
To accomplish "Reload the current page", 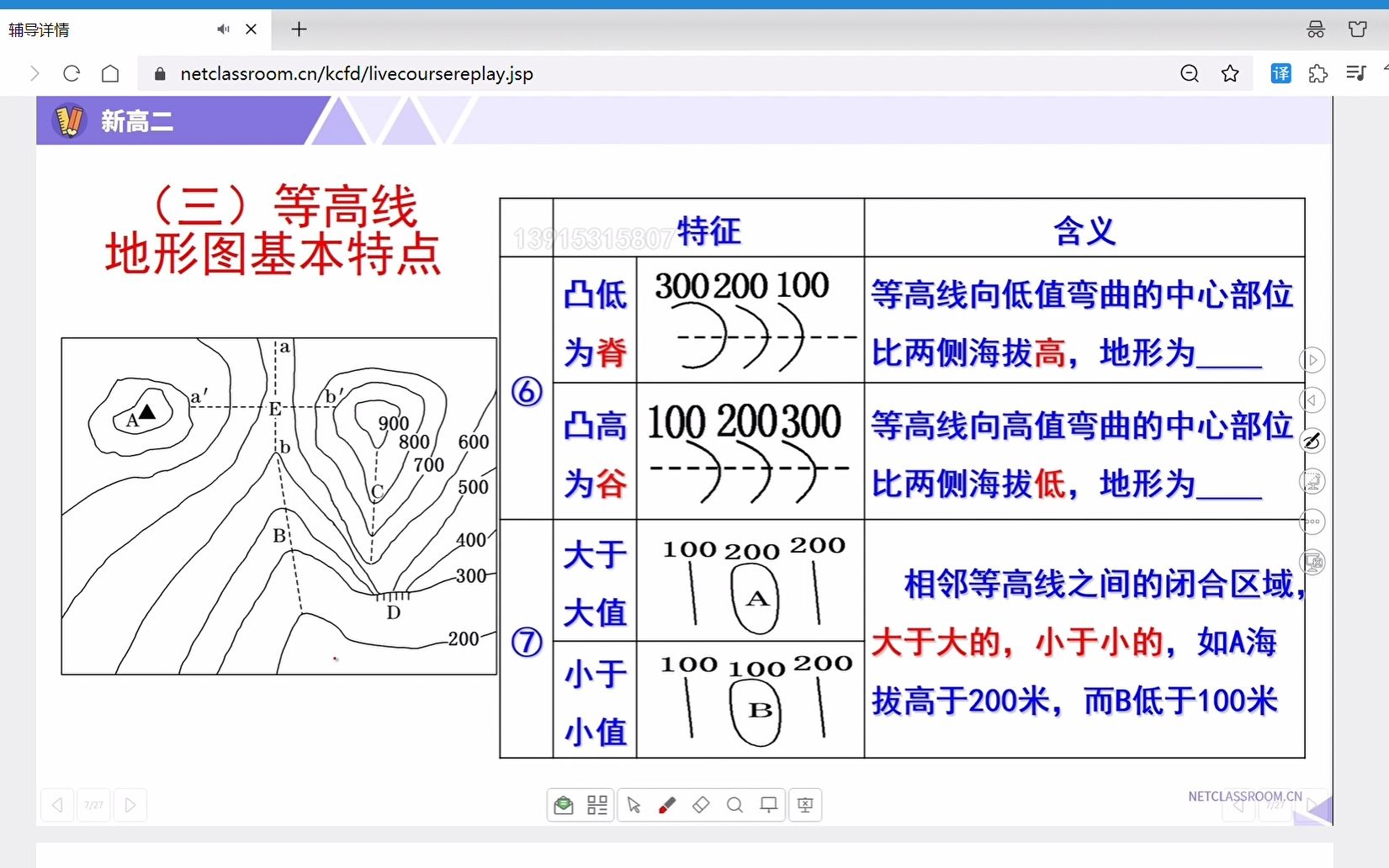I will (x=72, y=73).
